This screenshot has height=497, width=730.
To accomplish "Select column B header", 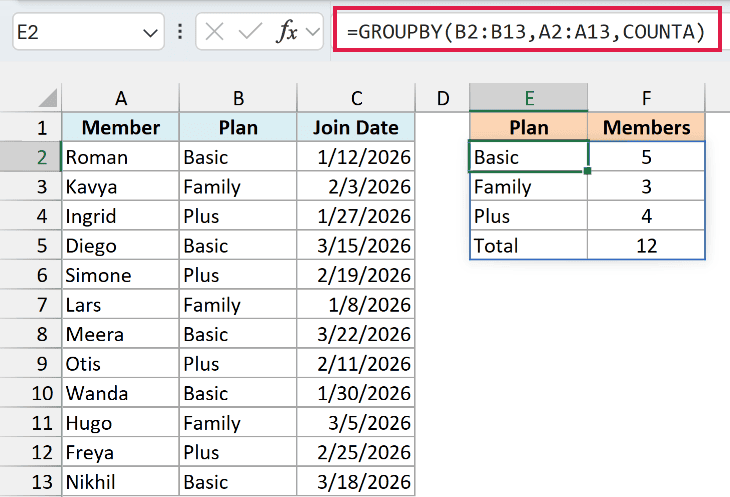I will tap(238, 98).
